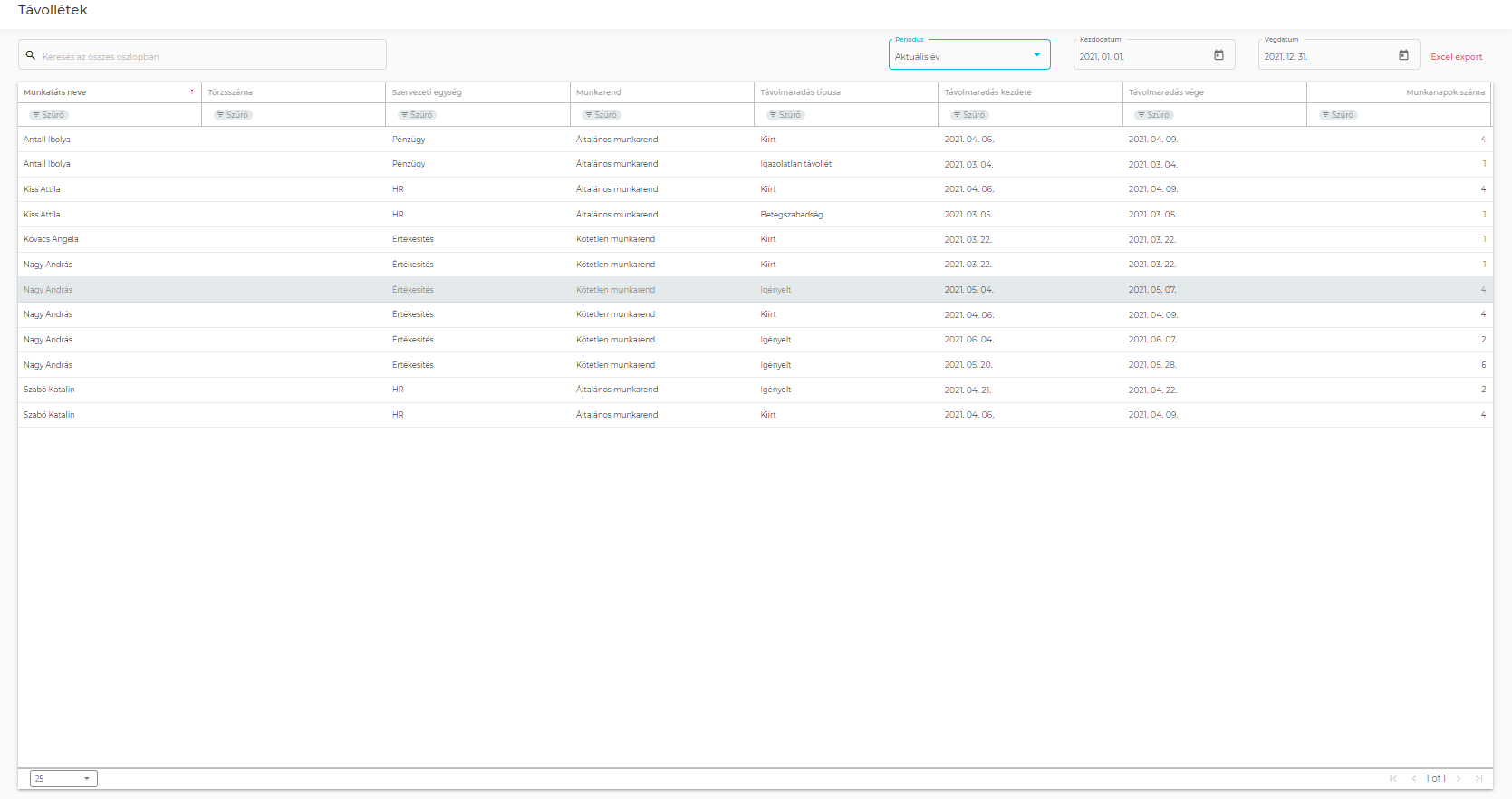
Task: Open the Periódus Aktuális év dropdown
Action: [x=969, y=54]
